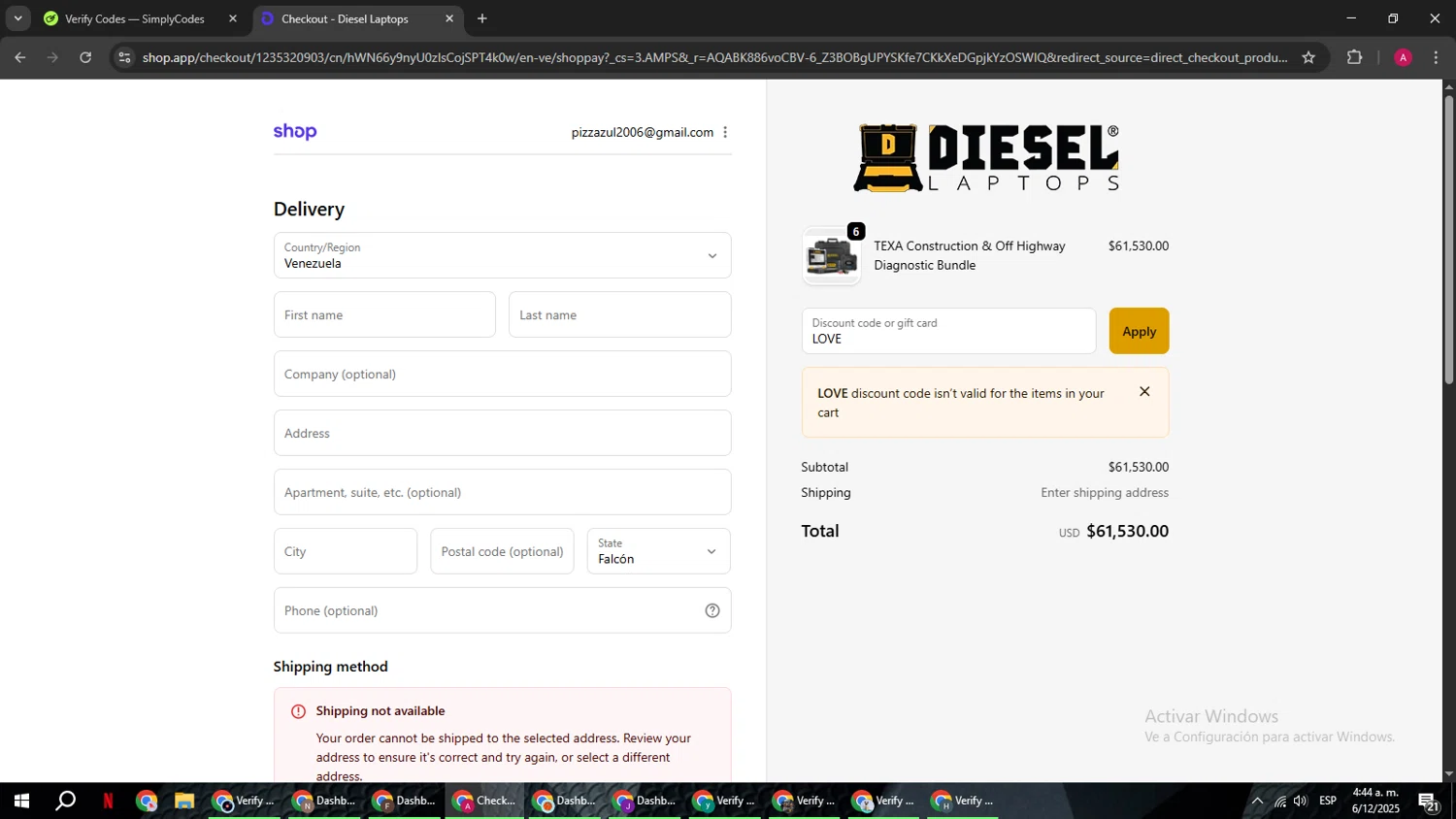This screenshot has width=1456, height=819.
Task: Click the browser forward arrow
Action: click(52, 57)
